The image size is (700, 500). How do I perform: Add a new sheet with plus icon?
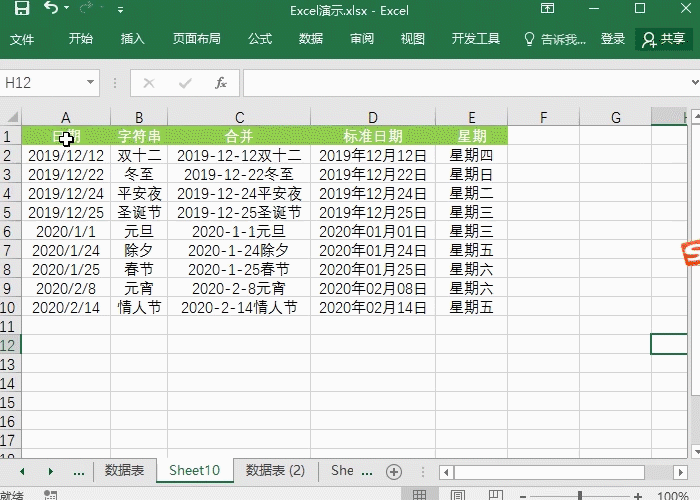[x=394, y=472]
